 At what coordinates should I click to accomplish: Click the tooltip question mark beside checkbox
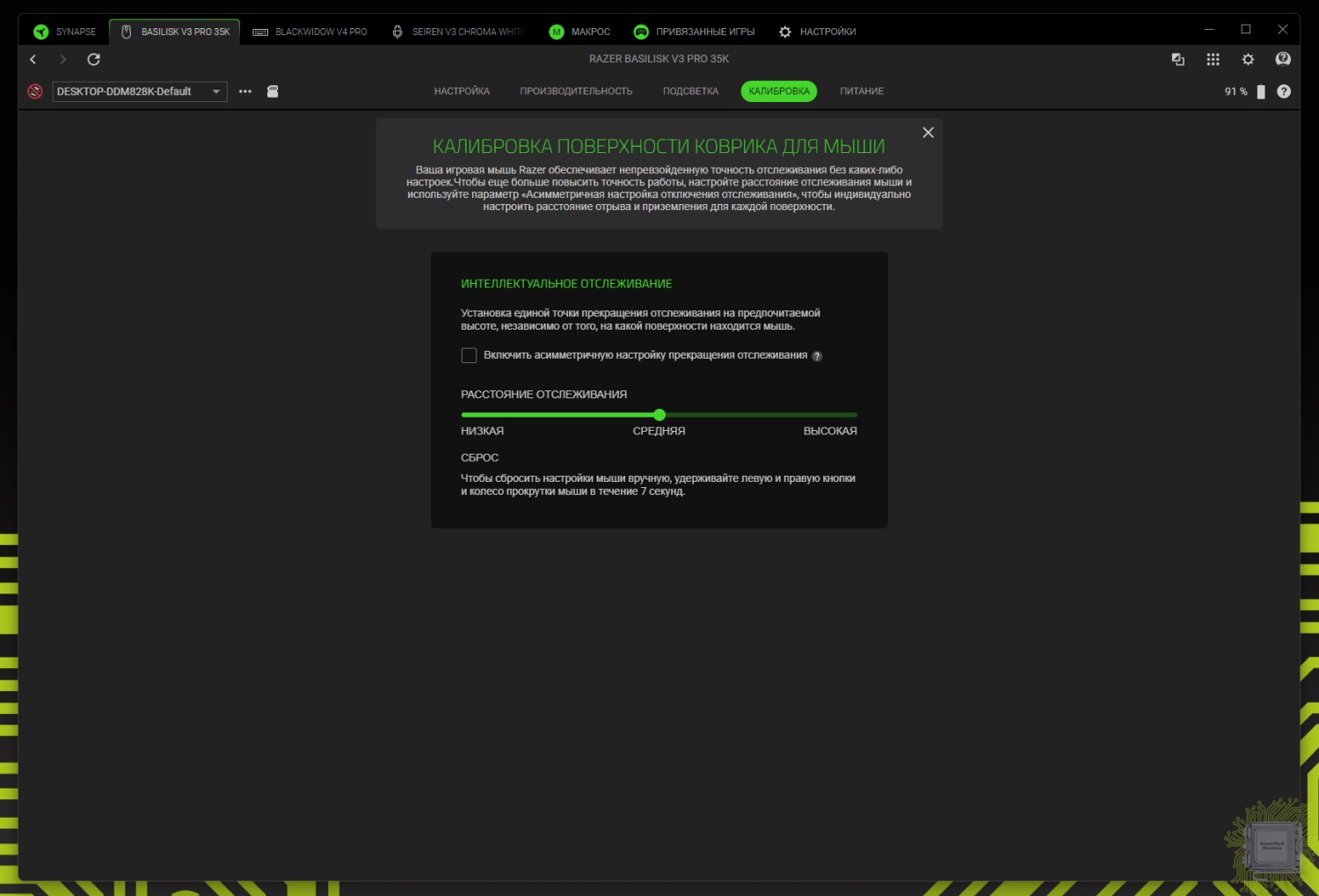click(x=817, y=356)
